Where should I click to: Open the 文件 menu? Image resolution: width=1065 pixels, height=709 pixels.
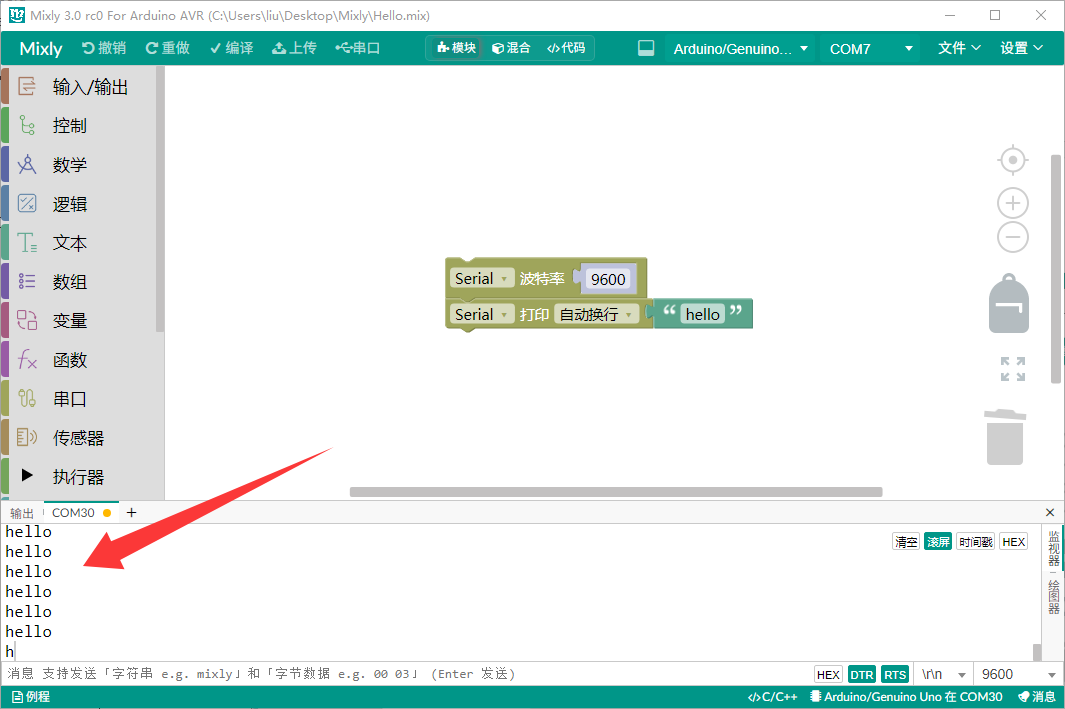(959, 48)
